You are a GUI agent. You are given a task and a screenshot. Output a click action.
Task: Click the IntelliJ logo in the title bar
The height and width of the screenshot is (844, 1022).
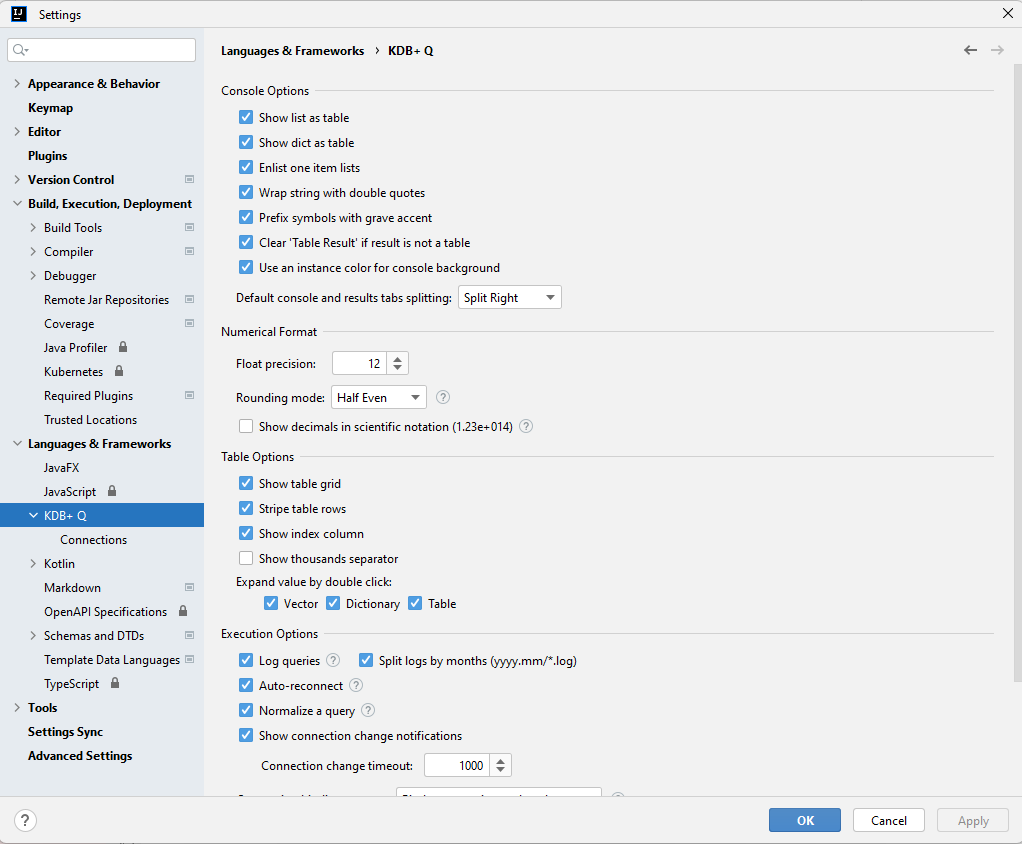tap(19, 14)
